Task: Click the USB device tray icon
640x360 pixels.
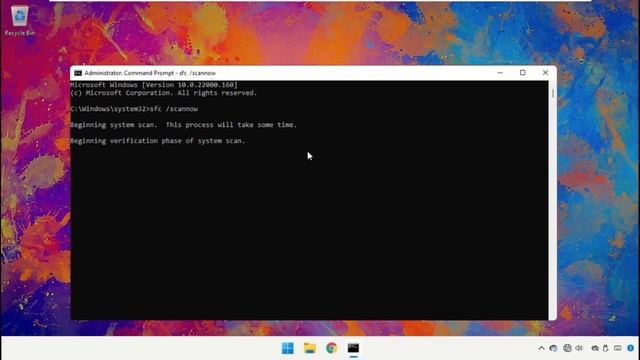Action: point(606,348)
